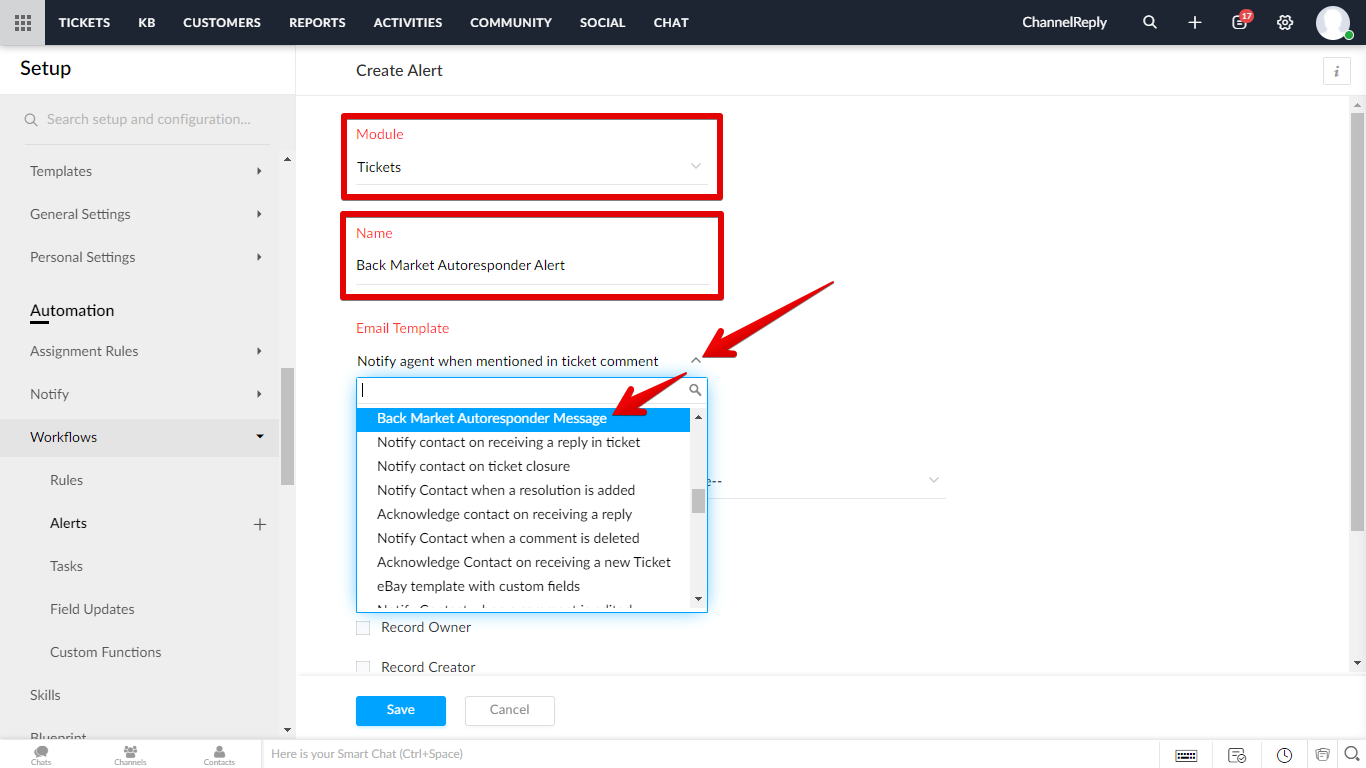Screen dimensions: 1366x768
Task: Select eBay template with custom fields
Action: tap(524, 586)
